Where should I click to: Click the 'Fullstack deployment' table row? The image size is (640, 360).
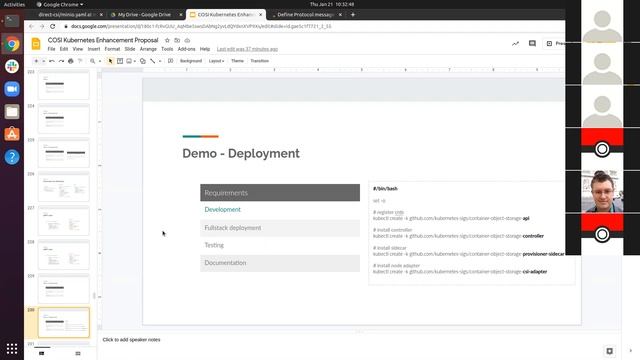tap(280, 228)
